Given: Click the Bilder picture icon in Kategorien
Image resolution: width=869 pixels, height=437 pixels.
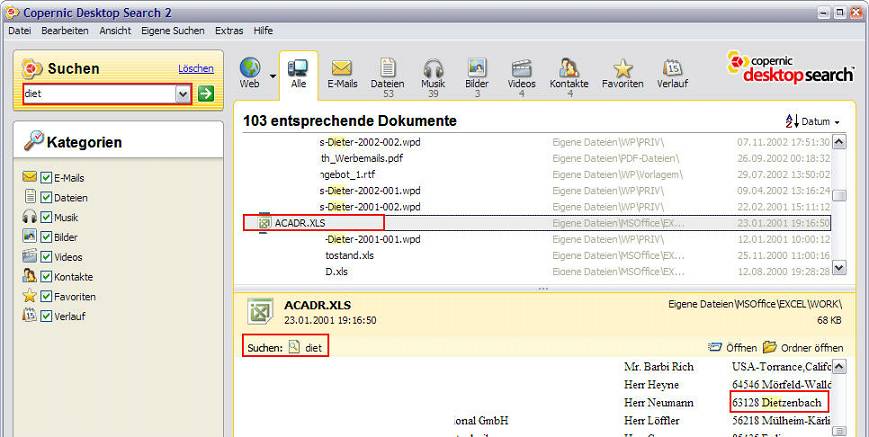Looking at the screenshot, I should coord(29,236).
